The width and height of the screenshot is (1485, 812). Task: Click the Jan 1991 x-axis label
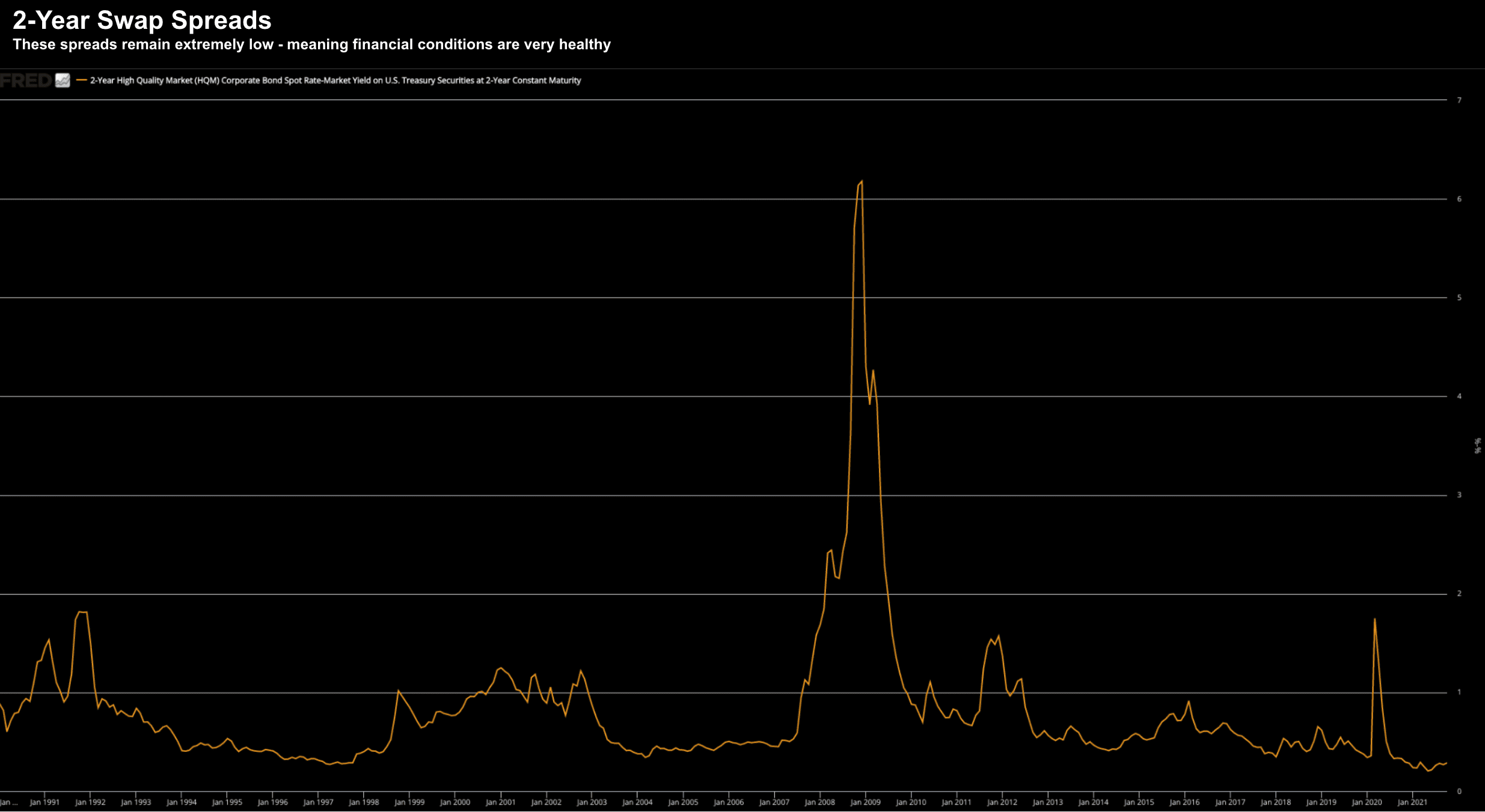coord(44,802)
